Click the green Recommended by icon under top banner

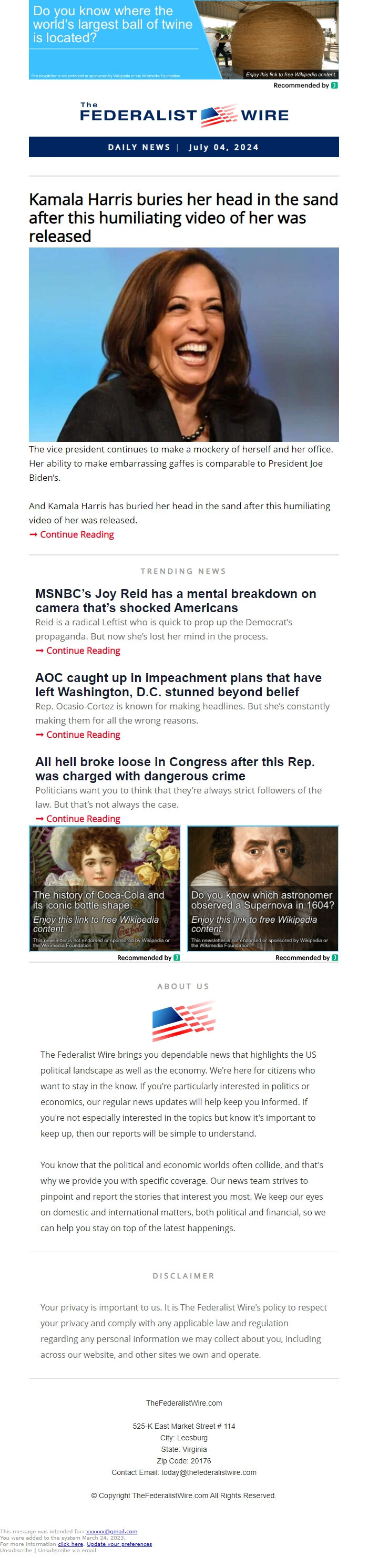click(334, 85)
